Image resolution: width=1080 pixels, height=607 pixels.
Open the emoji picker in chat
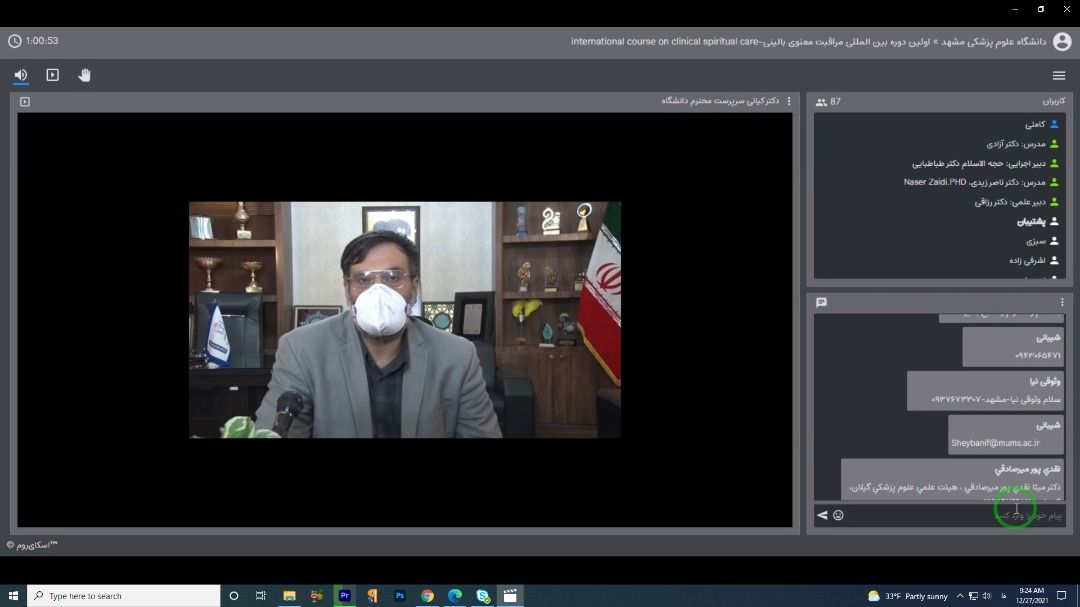click(838, 515)
